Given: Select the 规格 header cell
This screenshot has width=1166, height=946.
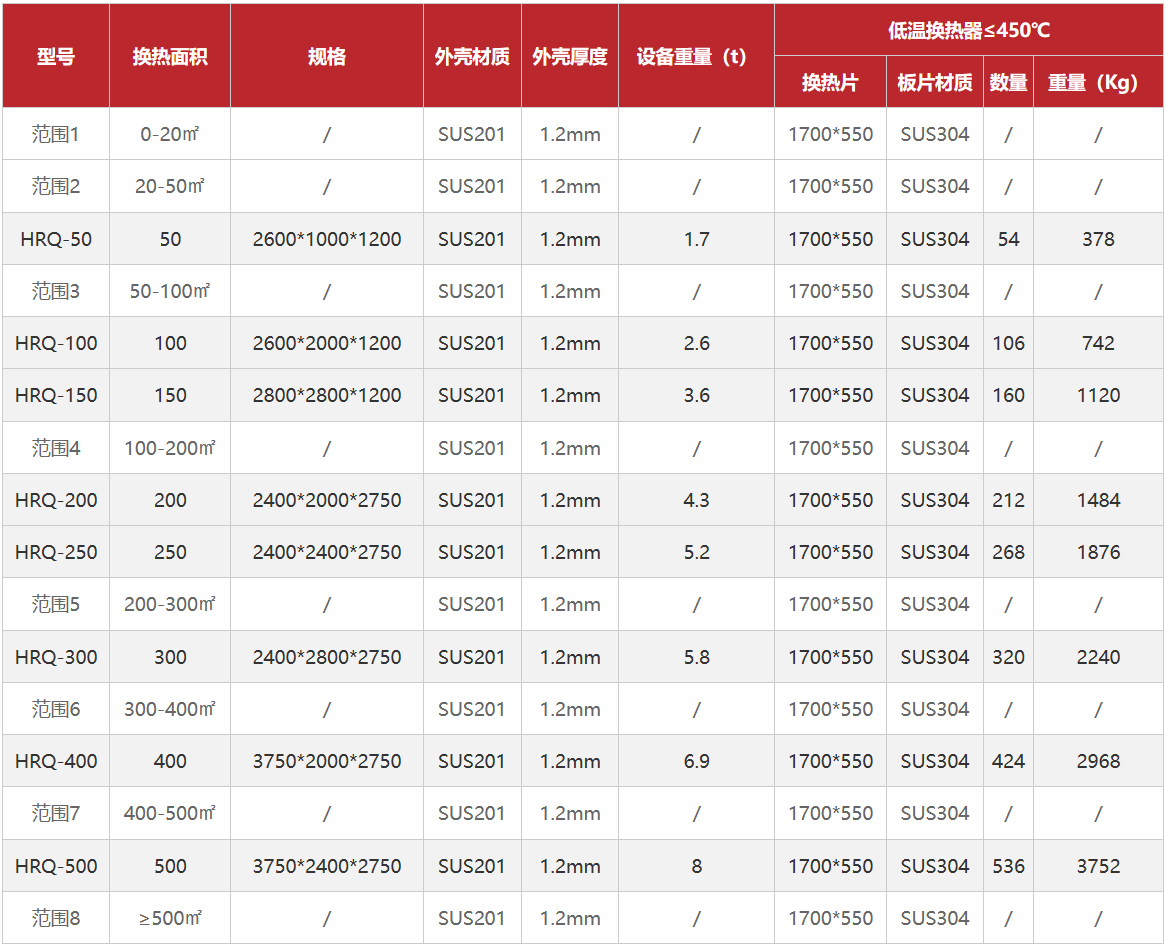Looking at the screenshot, I should 327,57.
